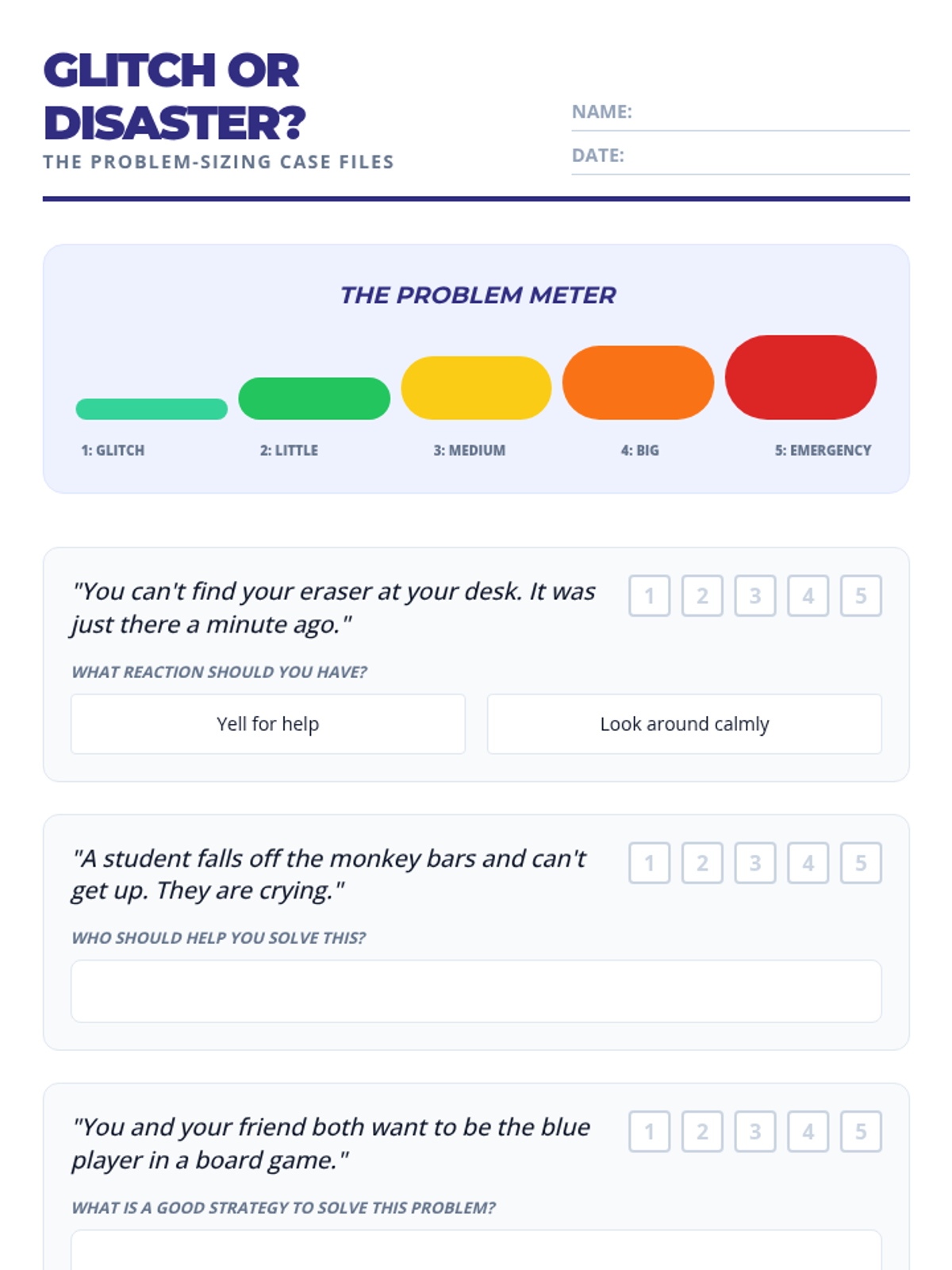Select the red Emergency meter bar
This screenshot has height=1270, width=952.
[x=800, y=377]
